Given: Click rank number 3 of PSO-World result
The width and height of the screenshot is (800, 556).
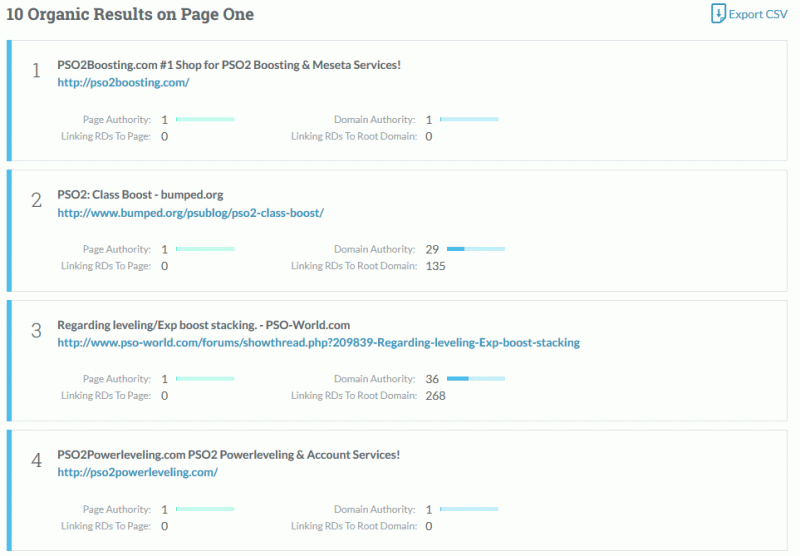Looking at the screenshot, I should pos(36,331).
